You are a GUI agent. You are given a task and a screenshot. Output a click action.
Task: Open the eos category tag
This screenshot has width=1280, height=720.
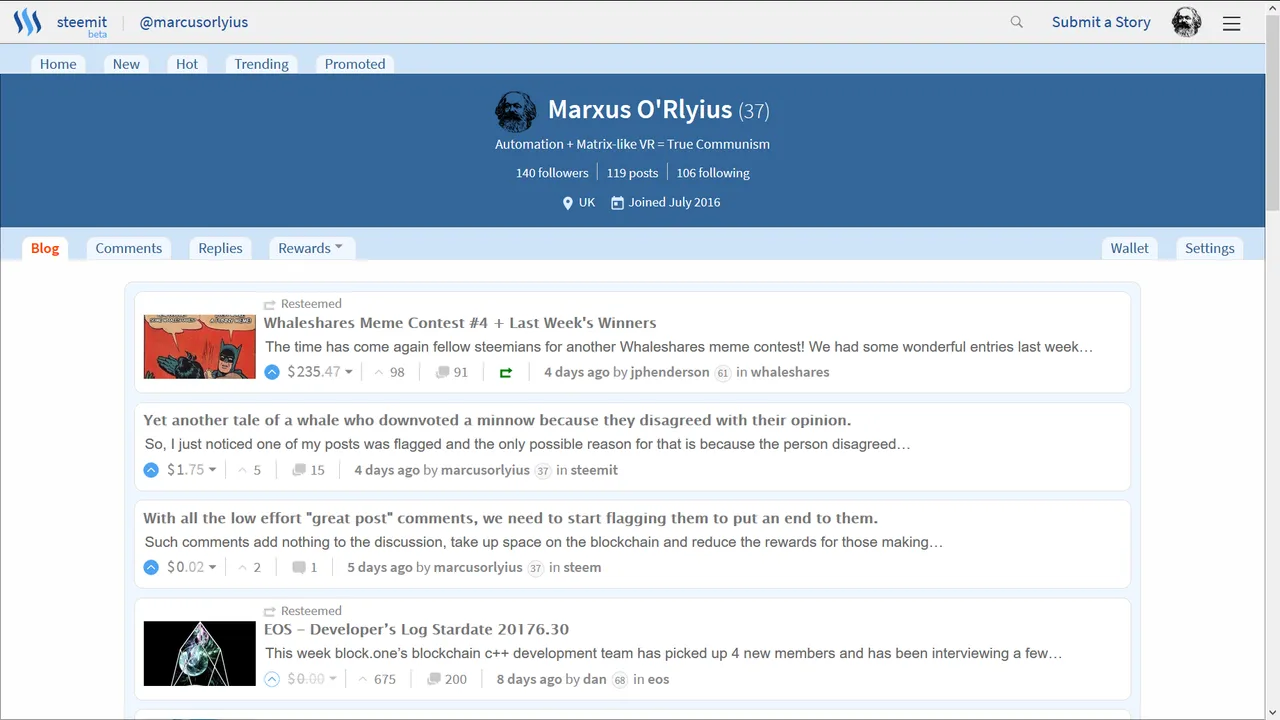click(x=659, y=679)
